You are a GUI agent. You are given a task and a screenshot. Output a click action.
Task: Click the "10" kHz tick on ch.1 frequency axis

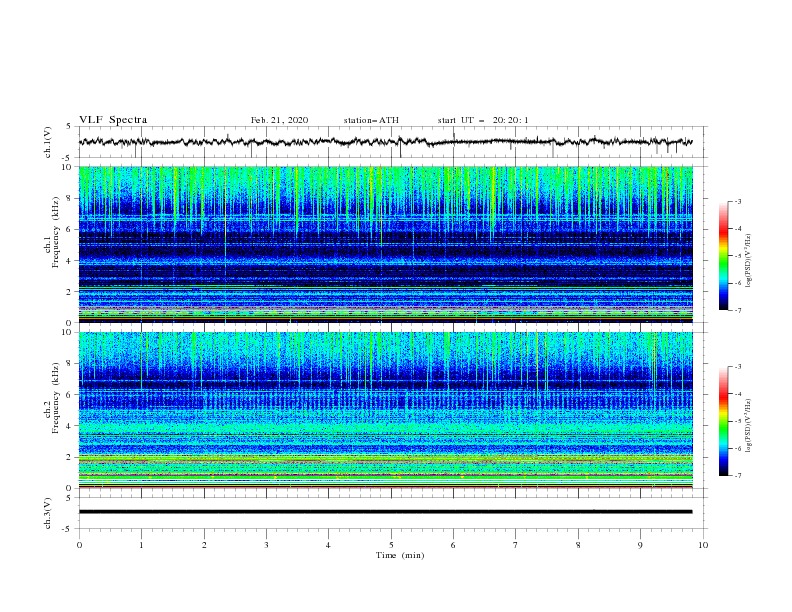(68, 167)
